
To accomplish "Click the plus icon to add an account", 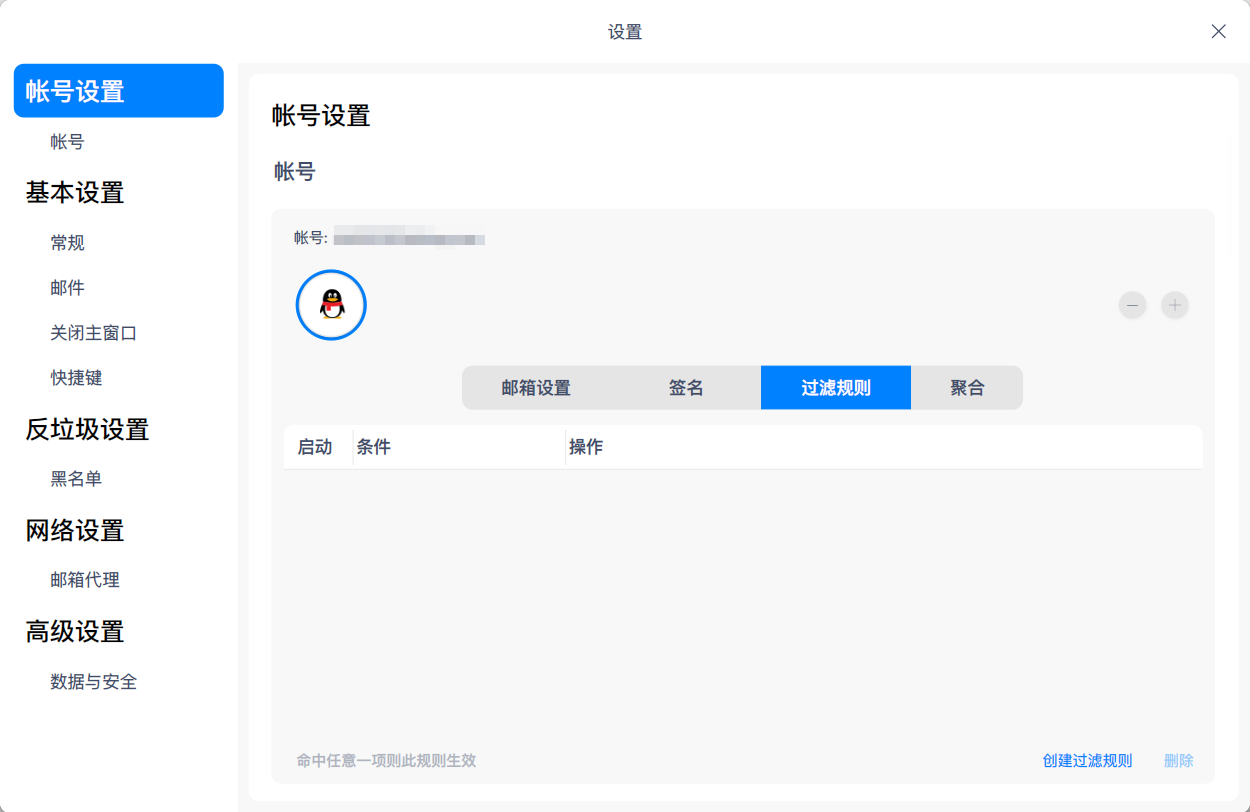I will [x=1174, y=305].
